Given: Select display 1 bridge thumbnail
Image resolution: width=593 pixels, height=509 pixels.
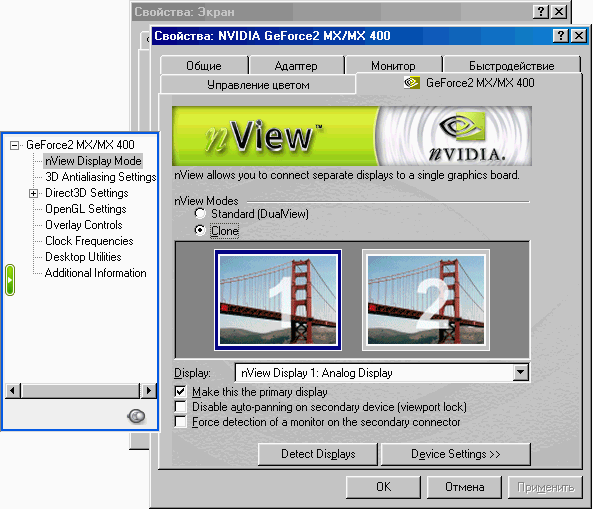Looking at the screenshot, I should [x=278, y=300].
